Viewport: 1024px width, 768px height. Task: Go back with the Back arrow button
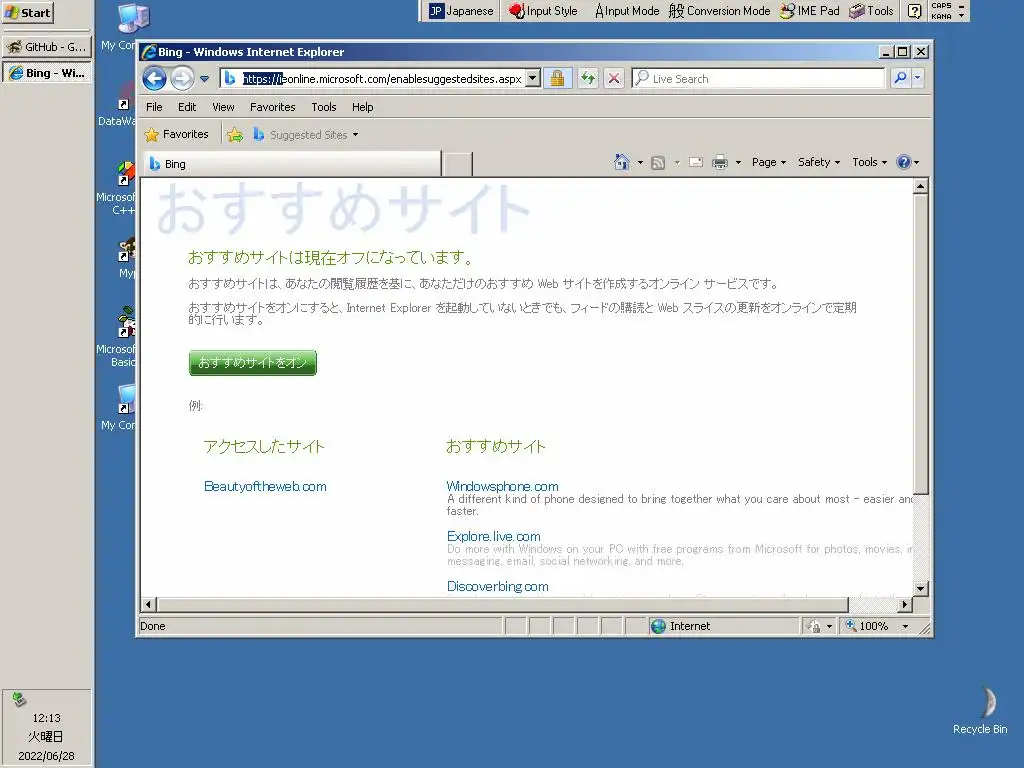pyautogui.click(x=154, y=79)
